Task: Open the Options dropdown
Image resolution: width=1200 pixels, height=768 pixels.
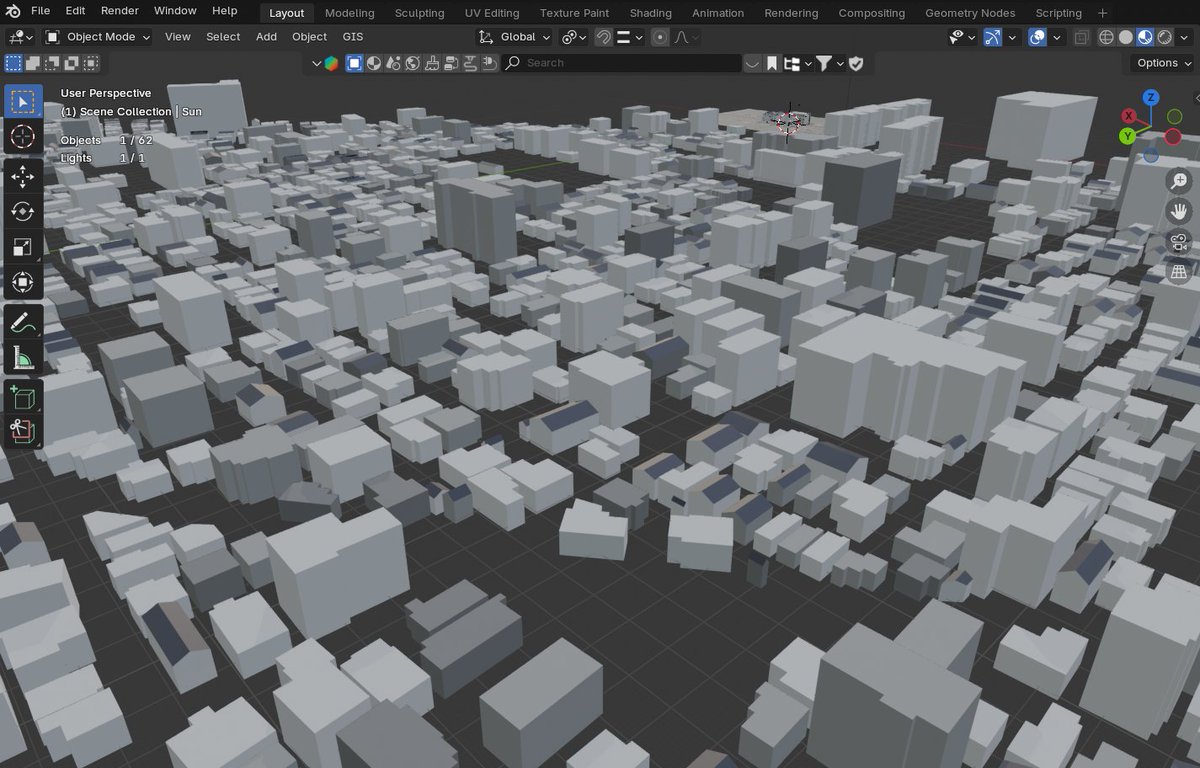Action: click(x=1164, y=63)
